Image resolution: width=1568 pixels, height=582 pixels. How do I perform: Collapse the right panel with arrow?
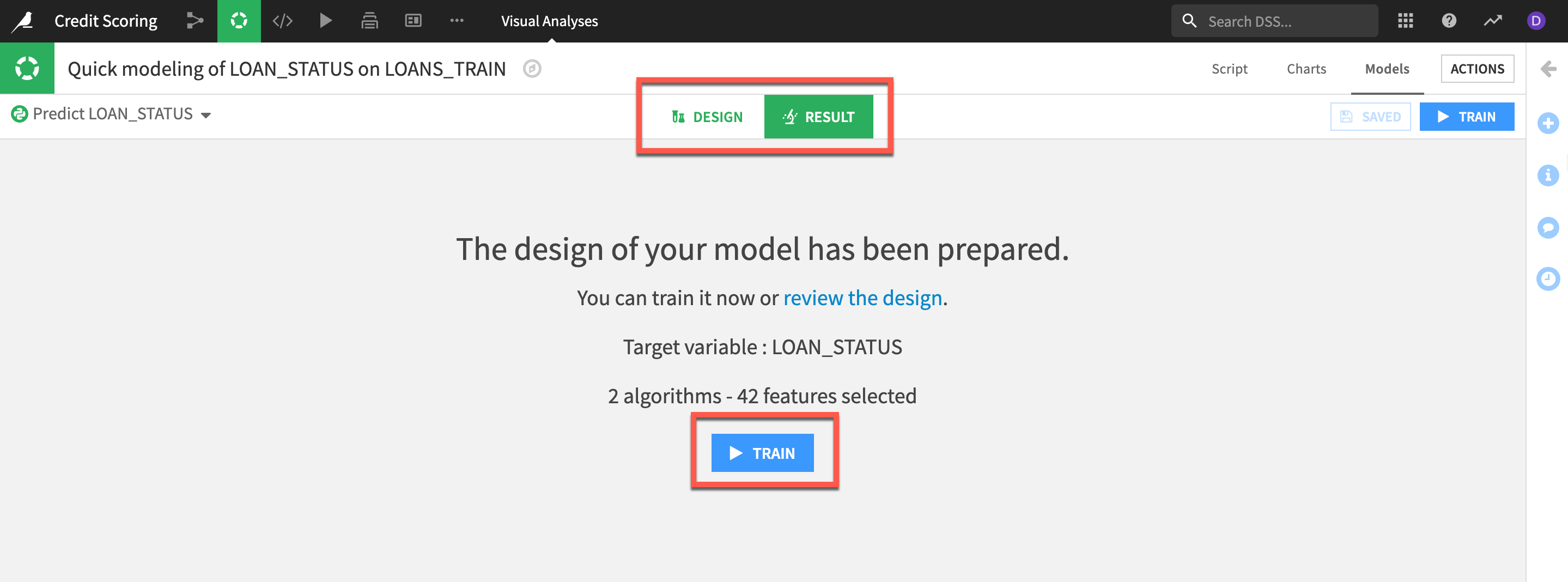coord(1548,69)
